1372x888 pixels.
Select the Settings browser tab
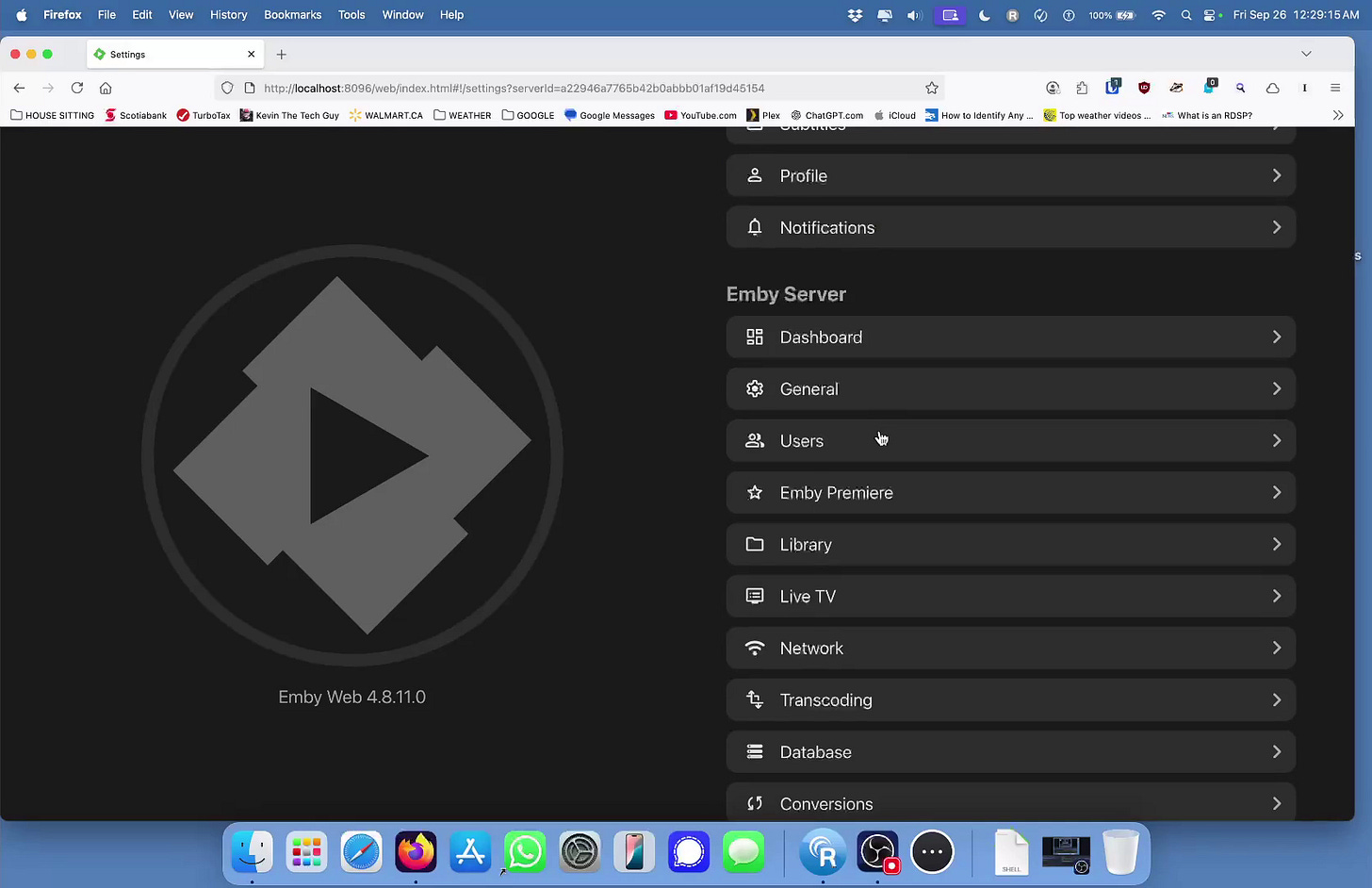175,55
